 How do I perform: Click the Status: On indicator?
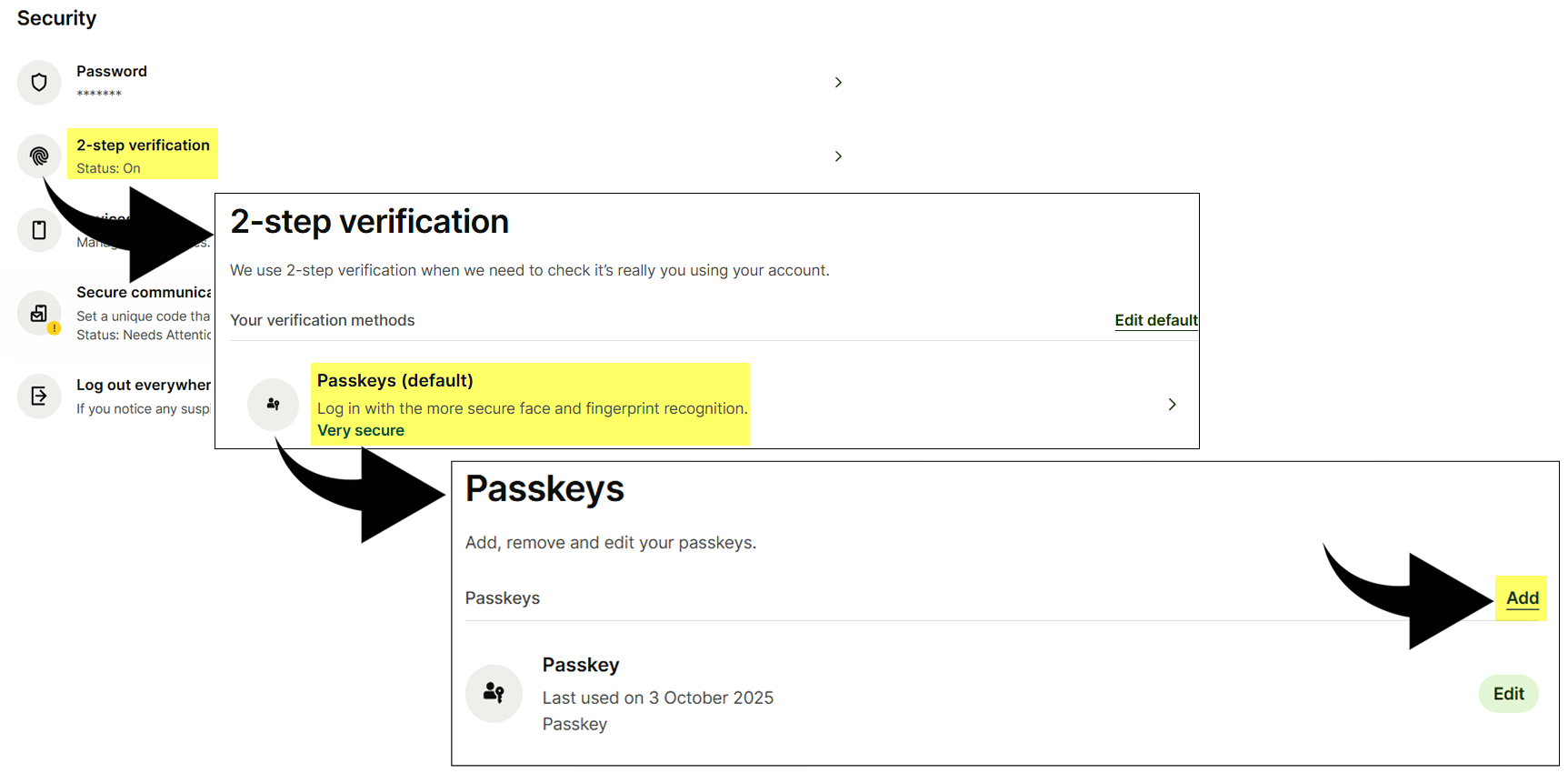coord(107,168)
